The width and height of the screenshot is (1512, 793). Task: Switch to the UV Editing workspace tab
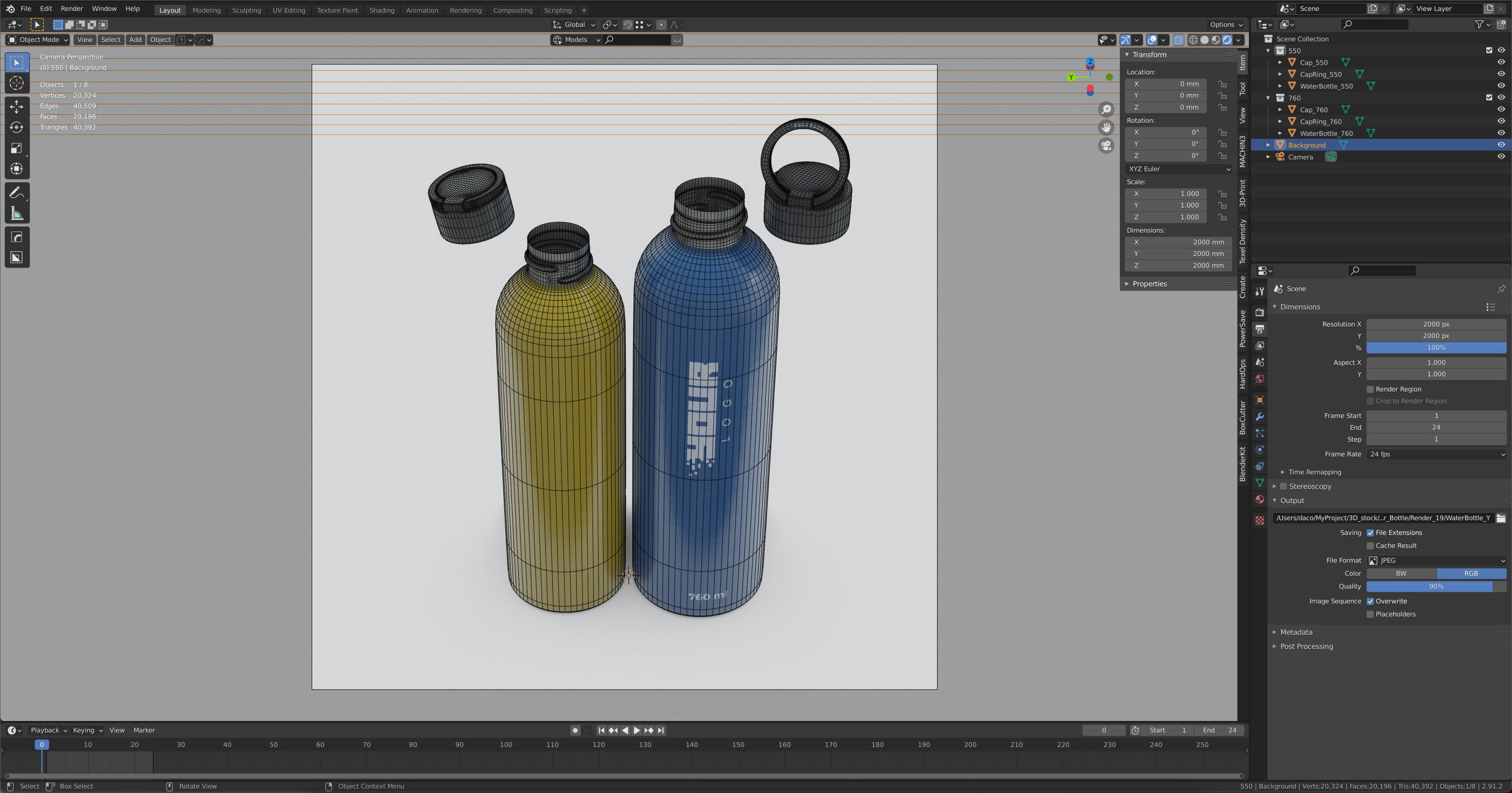(x=289, y=10)
